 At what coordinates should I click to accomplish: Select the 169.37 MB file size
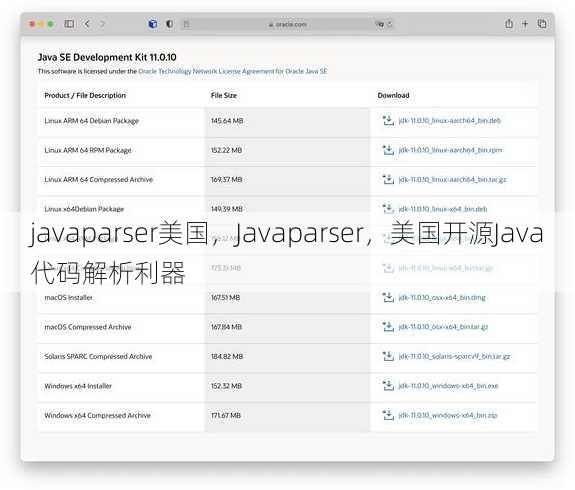click(x=227, y=180)
